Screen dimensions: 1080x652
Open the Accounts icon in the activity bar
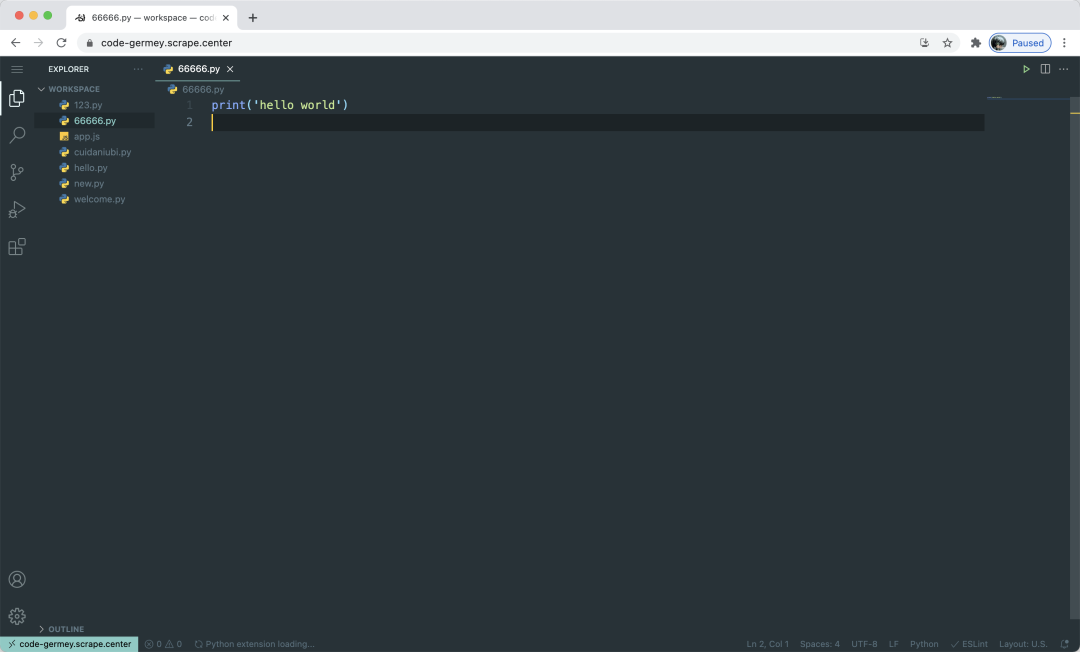16,578
